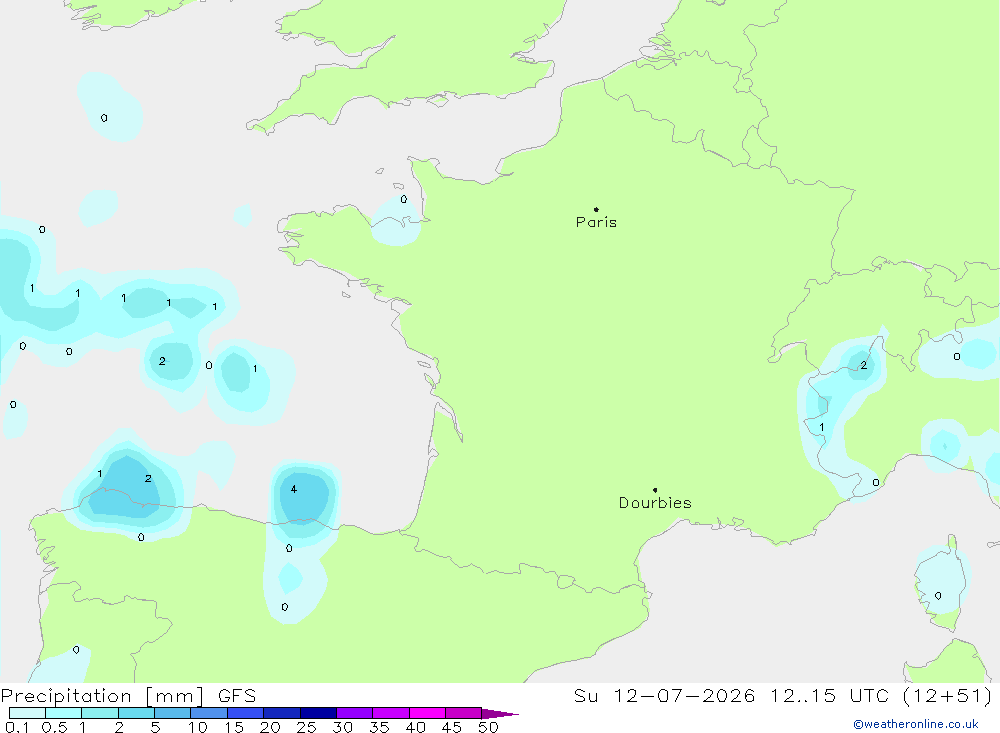The height and width of the screenshot is (733, 1000).
Task: Click the value 0 near Normandy coast
Action: 404,200
